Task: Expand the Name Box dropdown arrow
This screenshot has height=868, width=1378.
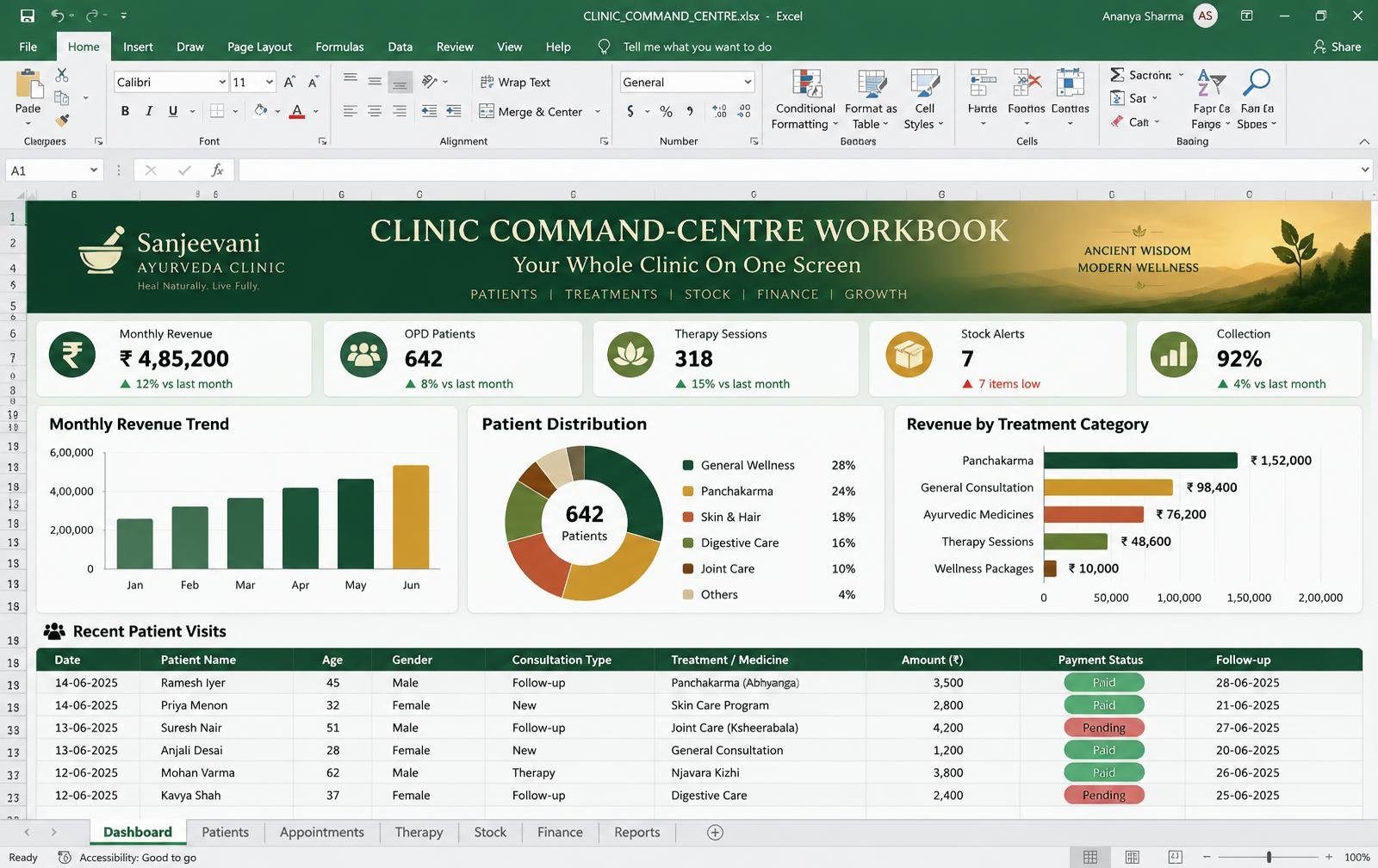Action: click(93, 170)
